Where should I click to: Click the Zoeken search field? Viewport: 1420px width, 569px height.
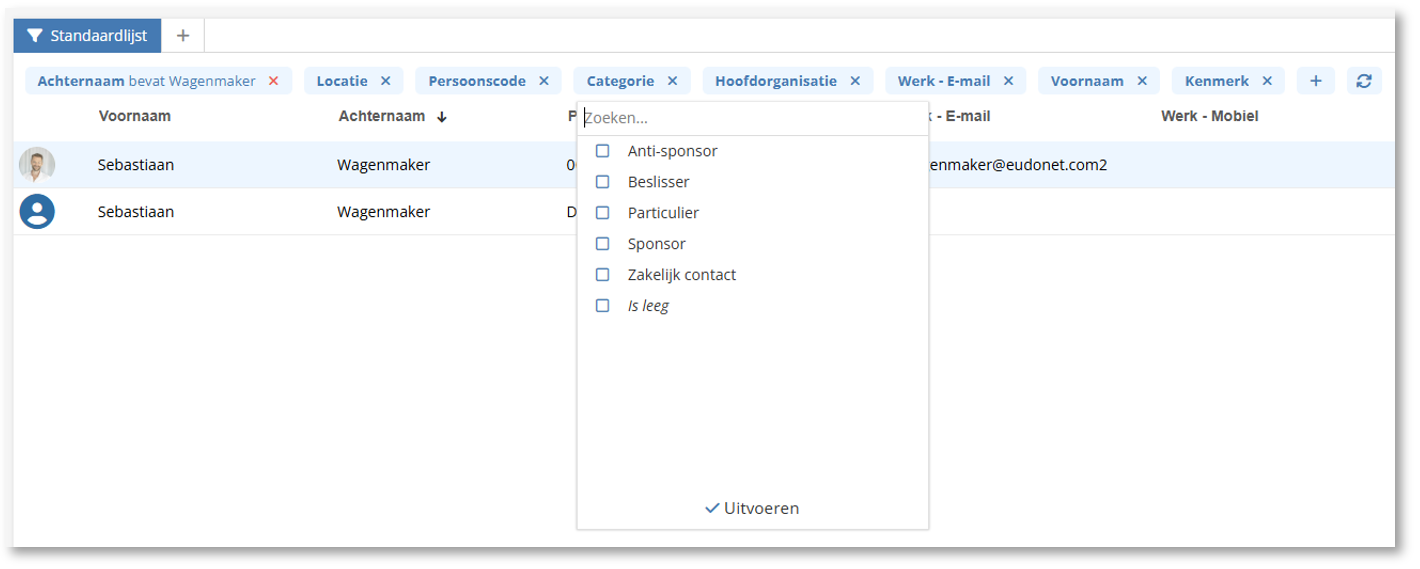click(x=750, y=118)
